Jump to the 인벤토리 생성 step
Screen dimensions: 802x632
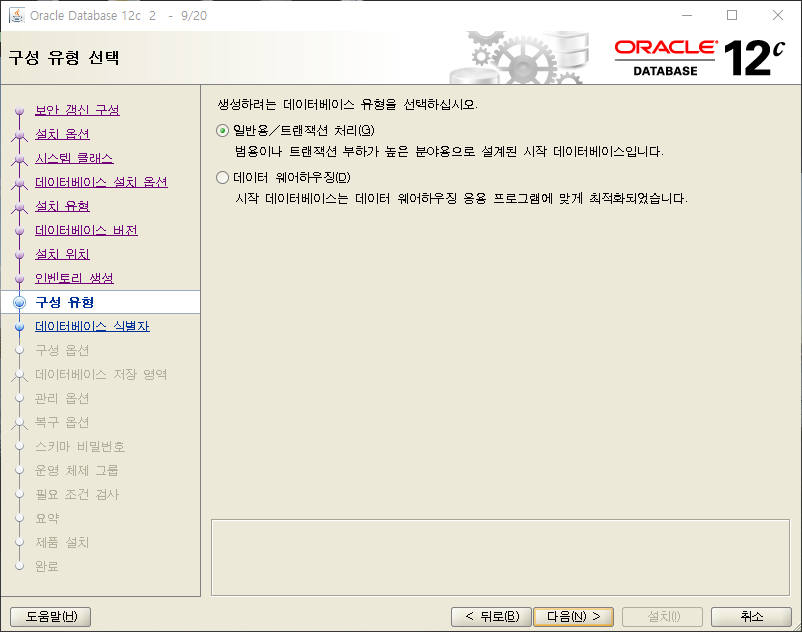click(x=74, y=278)
